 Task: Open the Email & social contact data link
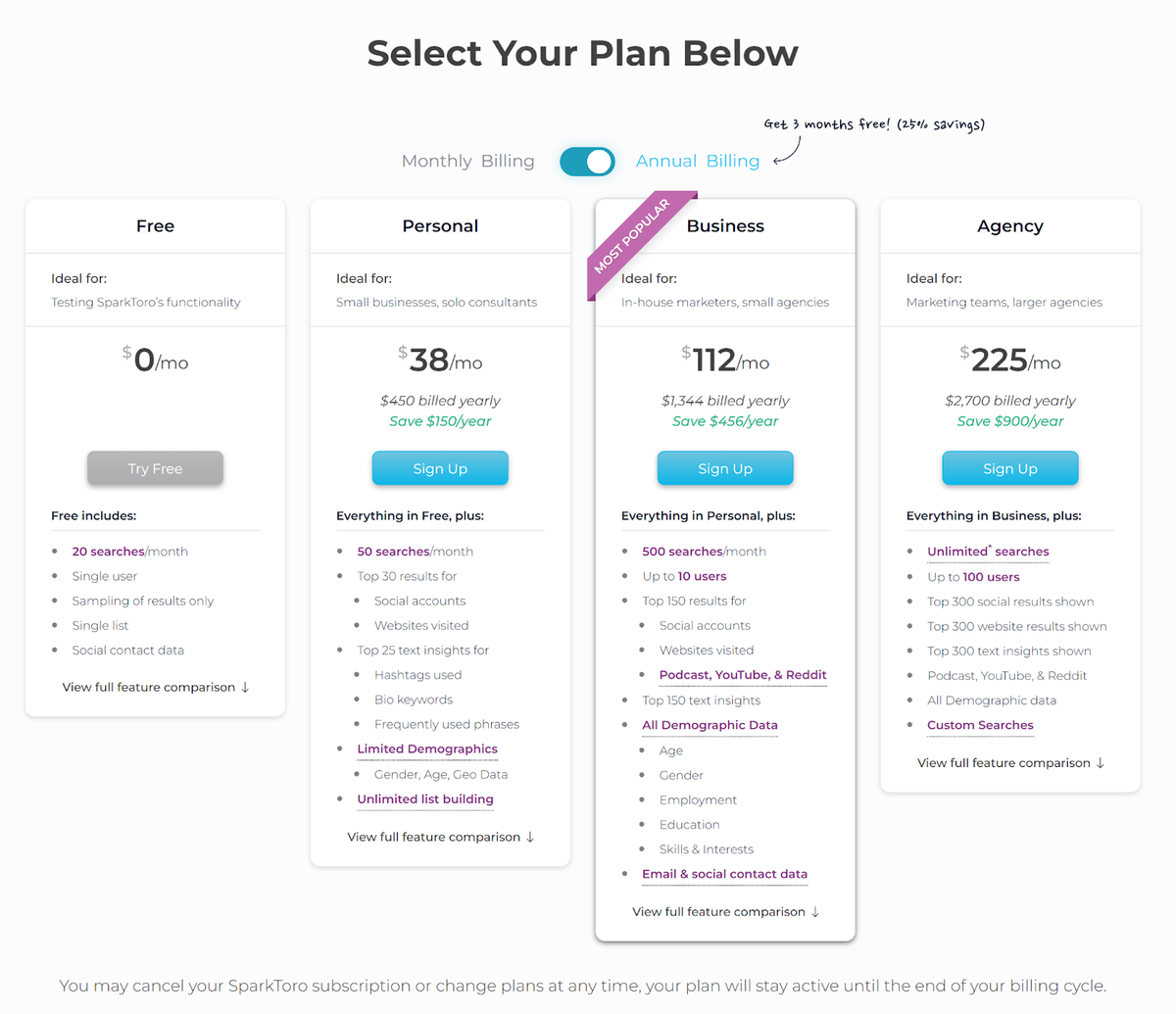724,874
